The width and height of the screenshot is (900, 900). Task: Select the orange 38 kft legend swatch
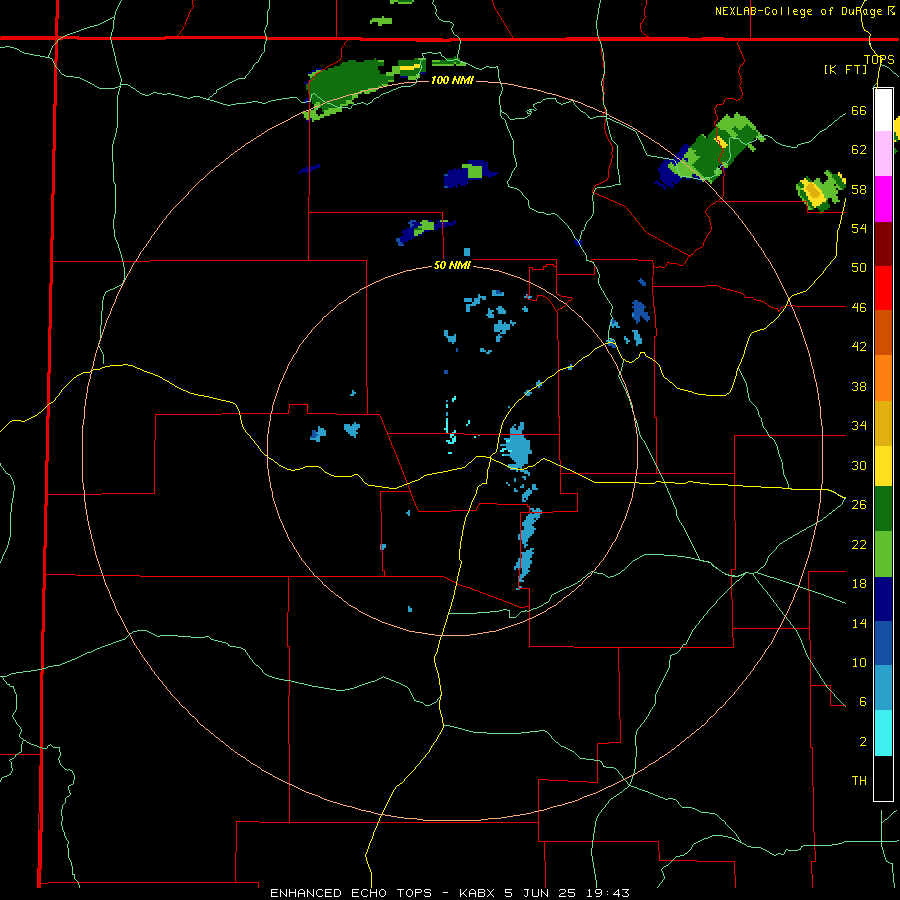883,378
